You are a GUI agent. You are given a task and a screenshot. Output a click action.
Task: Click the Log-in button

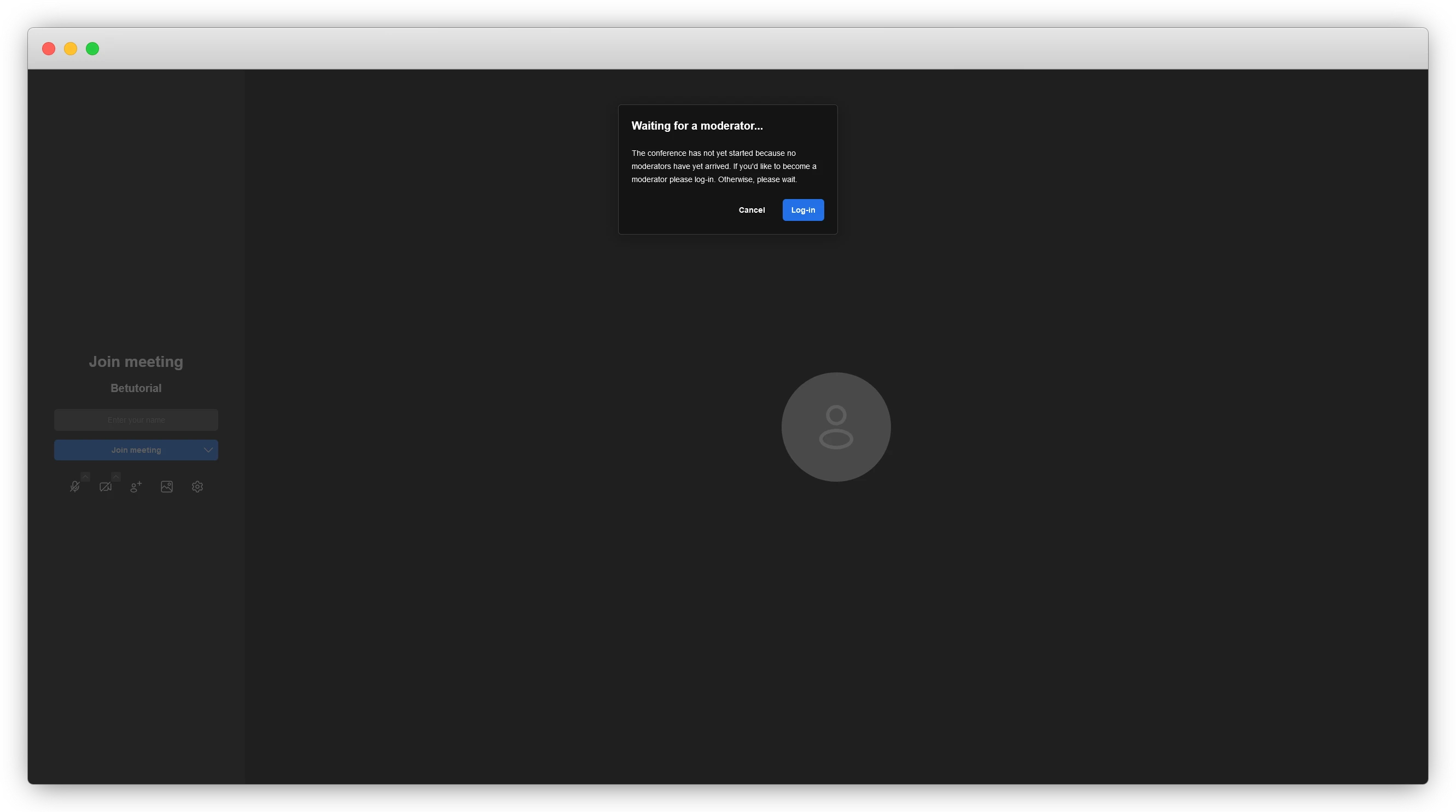pyautogui.click(x=802, y=210)
